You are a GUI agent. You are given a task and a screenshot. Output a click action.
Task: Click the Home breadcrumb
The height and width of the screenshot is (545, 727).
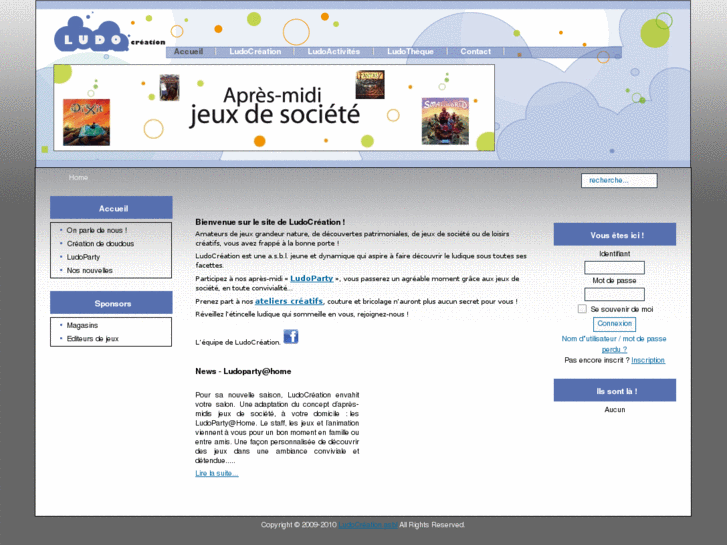(x=78, y=177)
